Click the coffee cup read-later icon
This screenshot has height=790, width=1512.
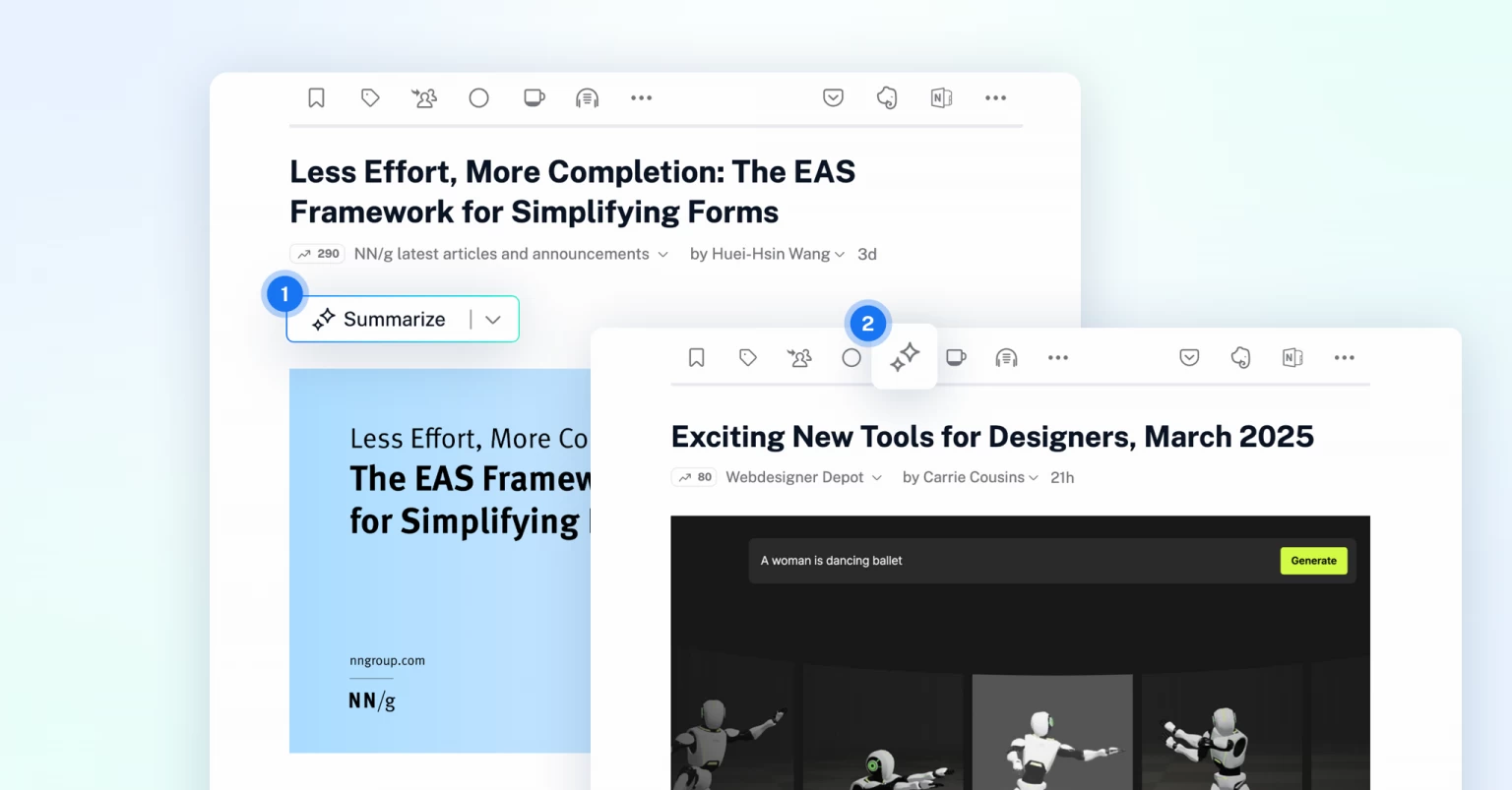click(x=534, y=97)
